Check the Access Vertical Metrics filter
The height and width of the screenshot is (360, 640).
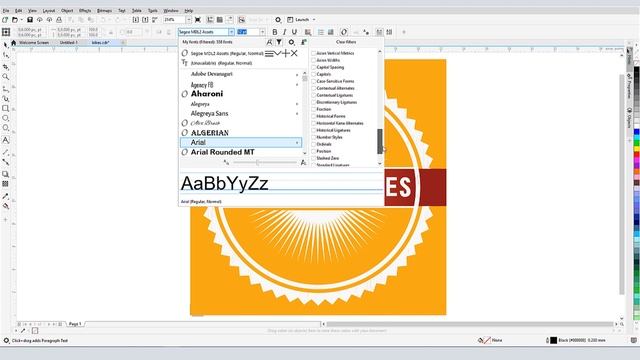(x=313, y=53)
